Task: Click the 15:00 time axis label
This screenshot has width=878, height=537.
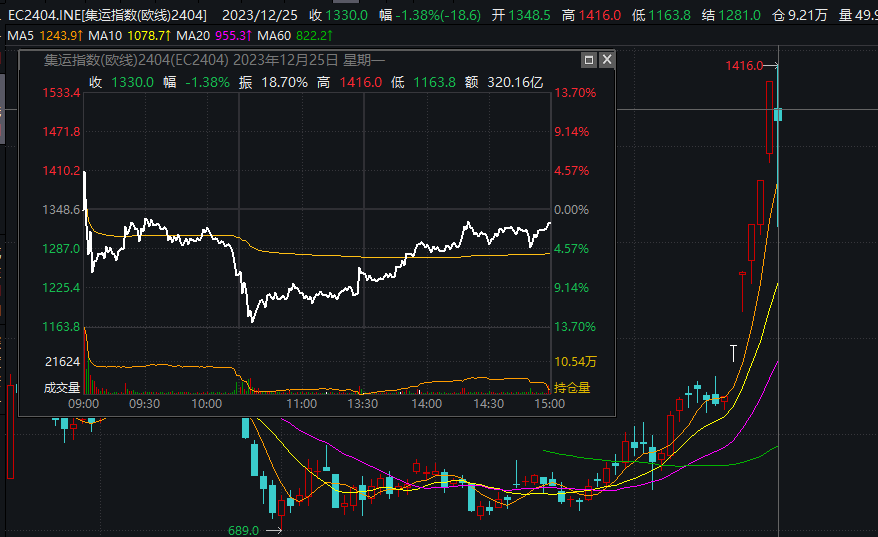Action: pos(549,404)
